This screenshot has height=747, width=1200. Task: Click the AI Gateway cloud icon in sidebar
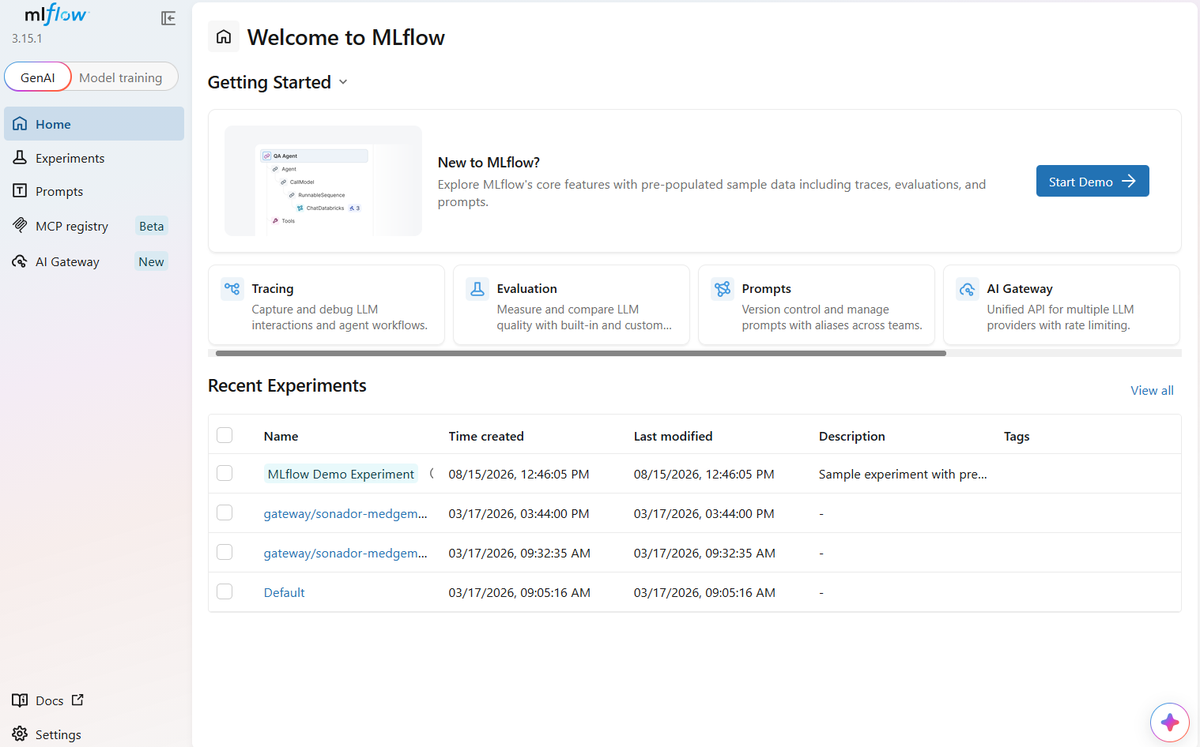pyautogui.click(x=19, y=262)
